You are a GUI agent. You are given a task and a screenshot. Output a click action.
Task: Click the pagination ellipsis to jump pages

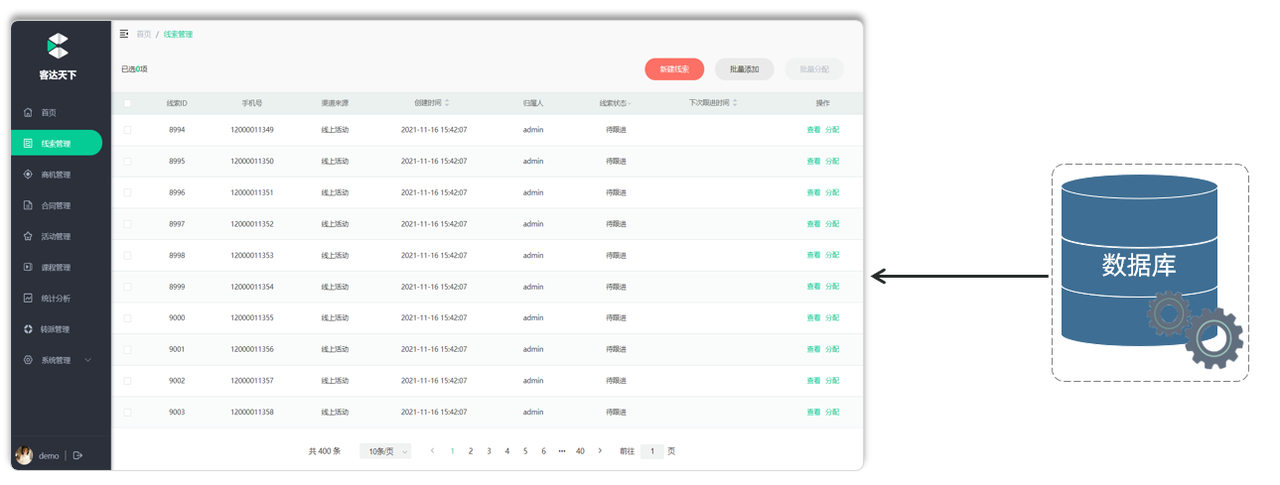pos(562,451)
